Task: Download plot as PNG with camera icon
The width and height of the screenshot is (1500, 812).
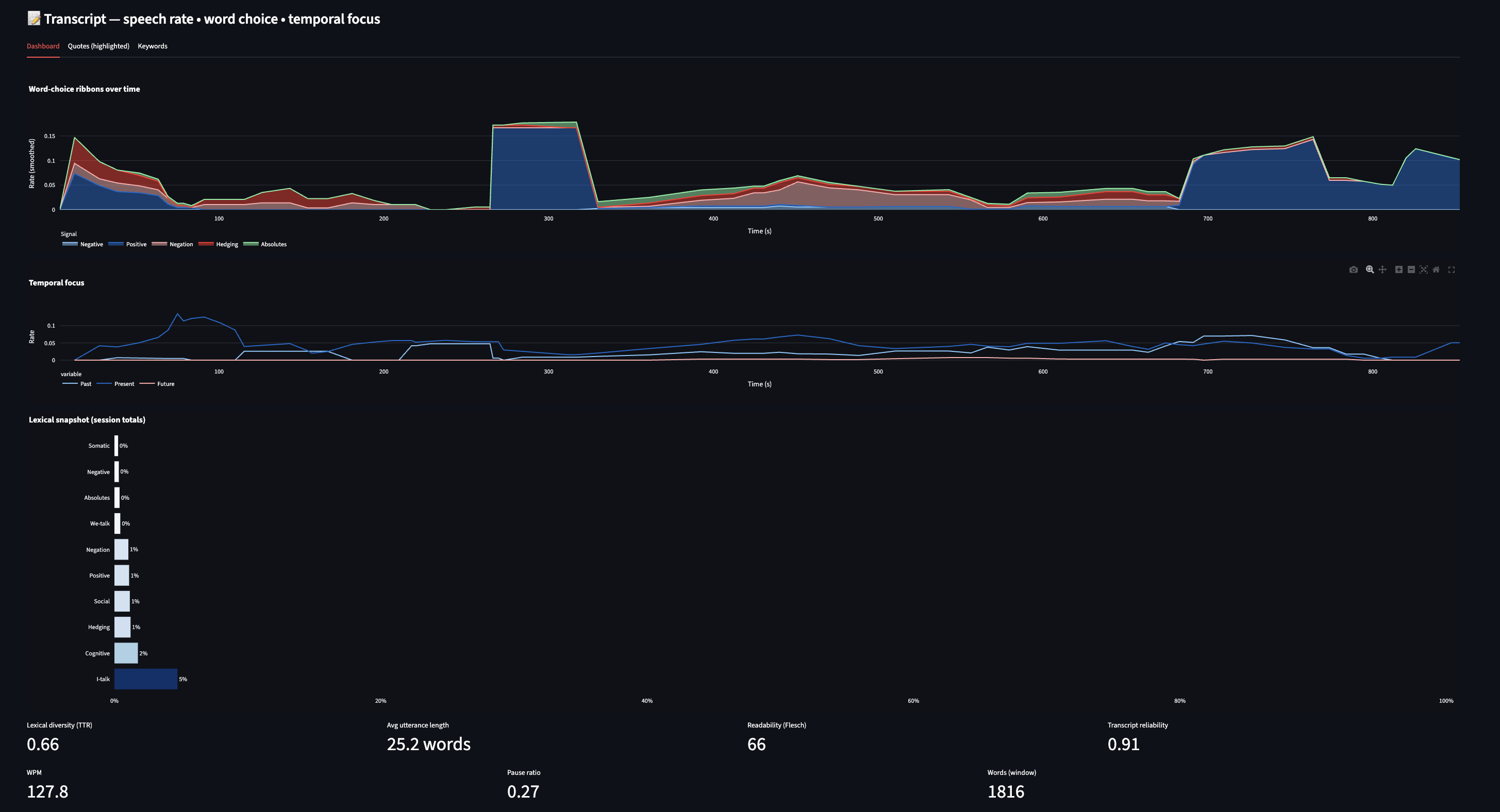Action: (x=1353, y=269)
